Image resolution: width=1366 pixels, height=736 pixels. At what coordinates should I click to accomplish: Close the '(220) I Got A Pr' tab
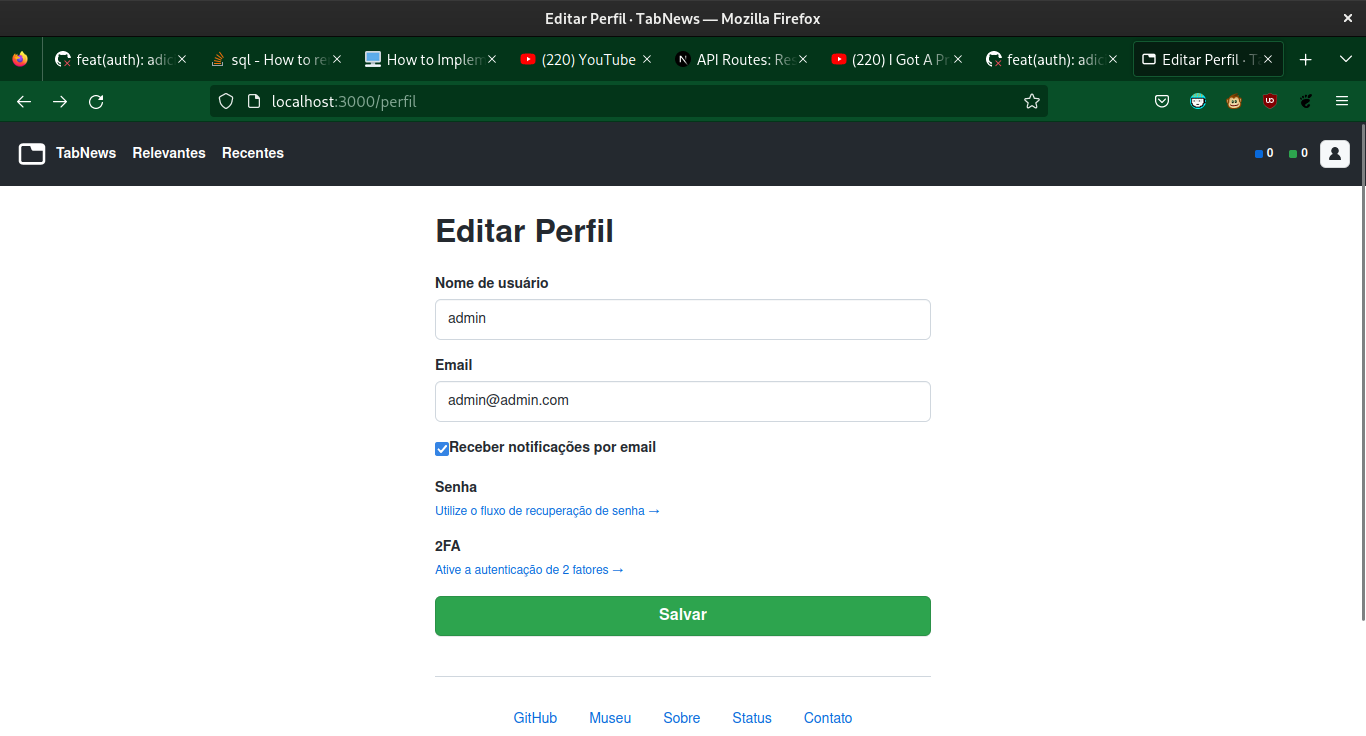click(x=958, y=60)
